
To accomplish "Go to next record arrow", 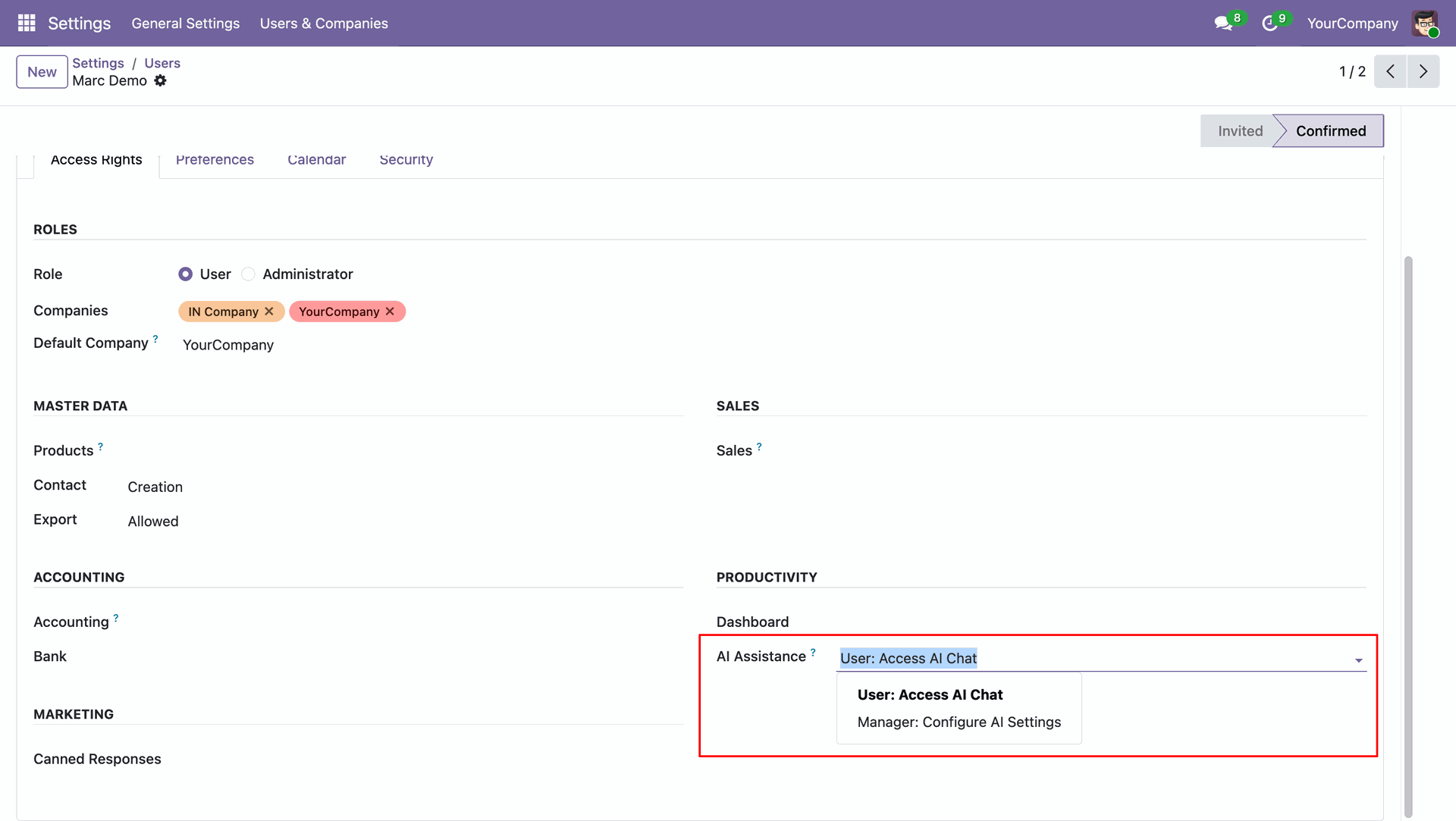I will click(1423, 71).
